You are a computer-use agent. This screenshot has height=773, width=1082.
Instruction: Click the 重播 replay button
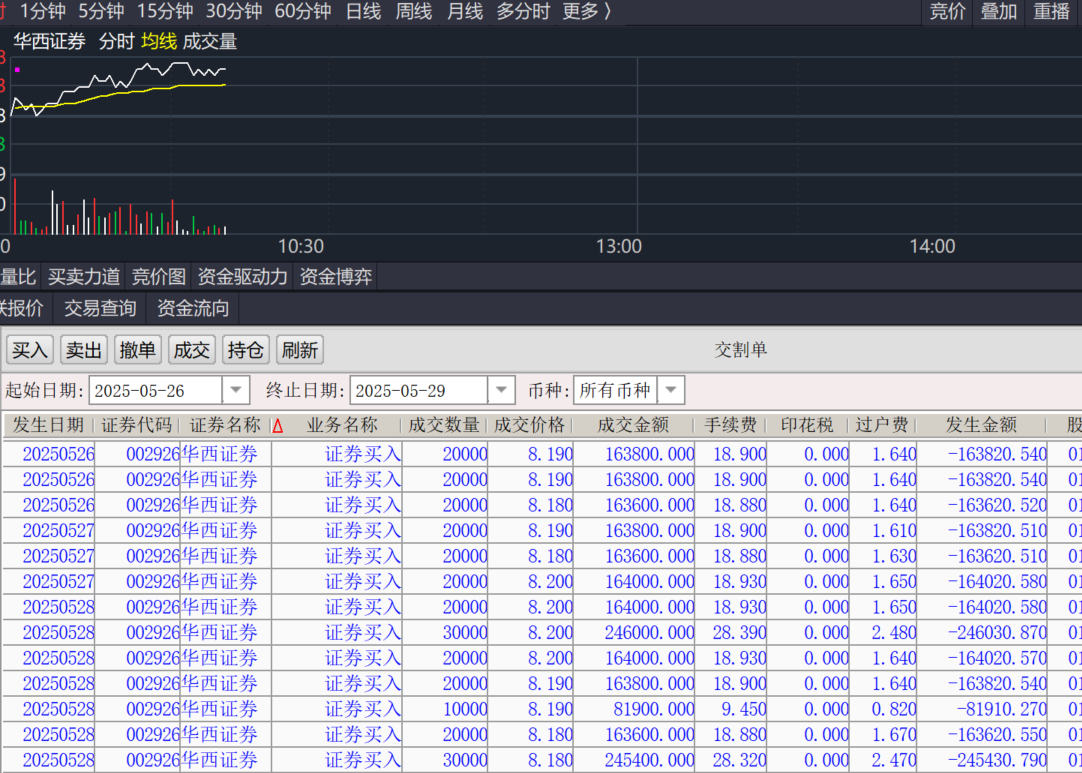click(x=1051, y=11)
